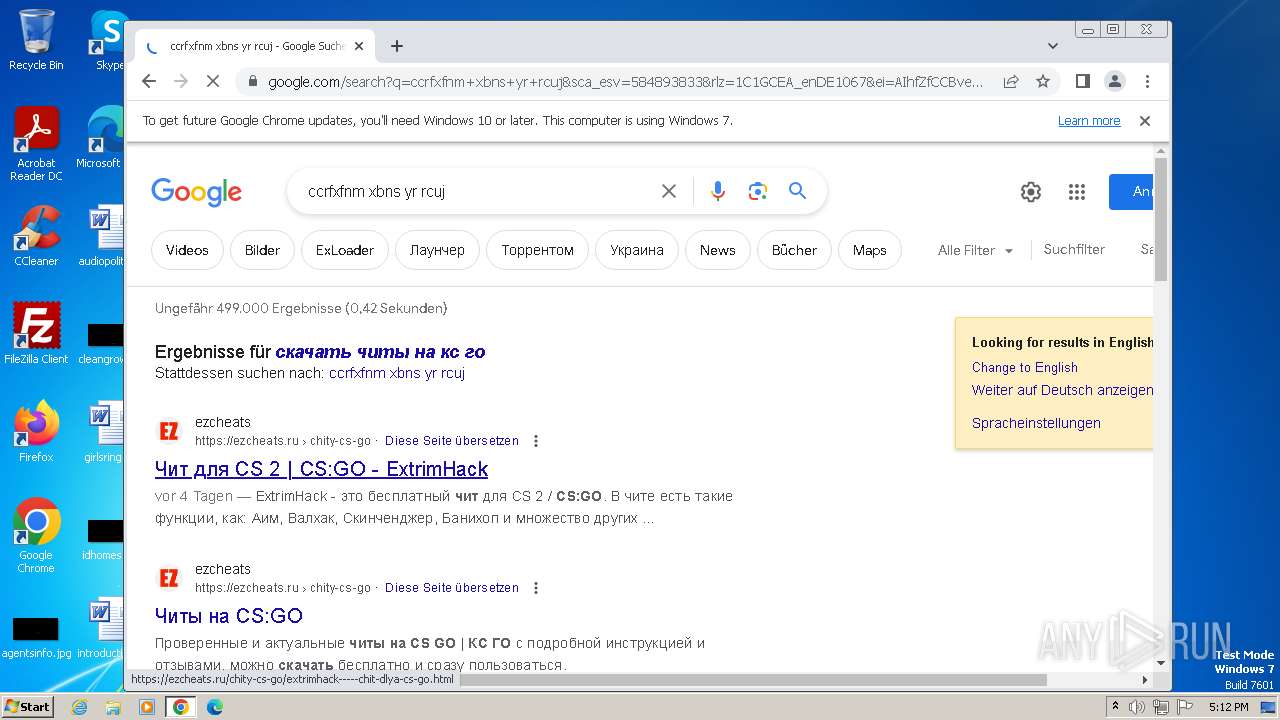Screen dimensions: 1280x720
Task: Search instead for ccrfxfnm xbns yr rcuj
Action: pos(397,373)
